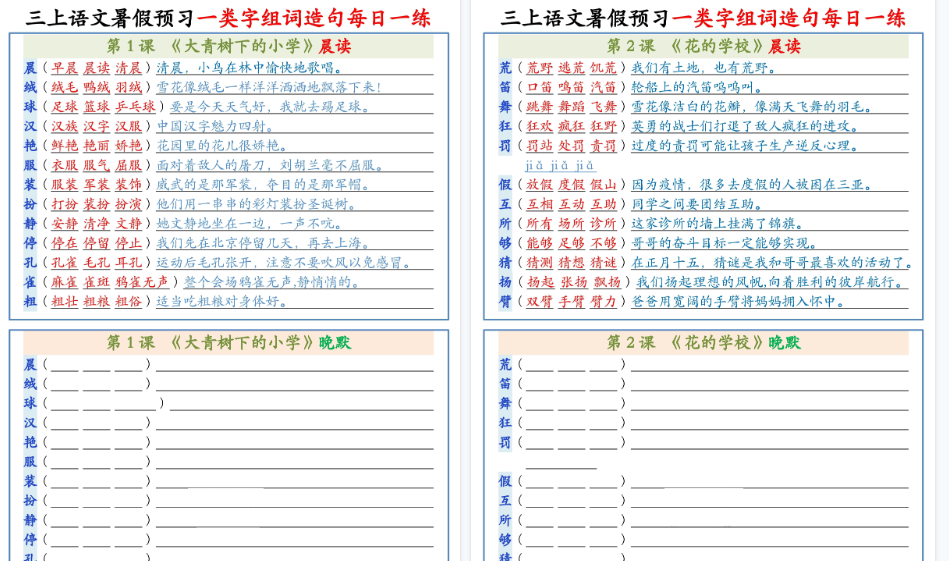Click the sentence 中国汉字魅力四射
This screenshot has height=561, width=949.
point(216,126)
